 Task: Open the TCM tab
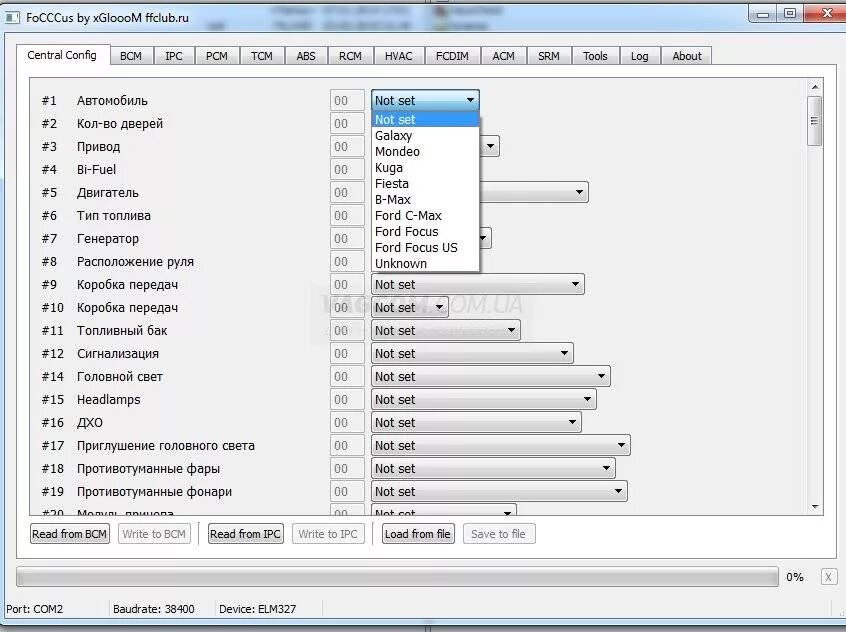pyautogui.click(x=262, y=56)
